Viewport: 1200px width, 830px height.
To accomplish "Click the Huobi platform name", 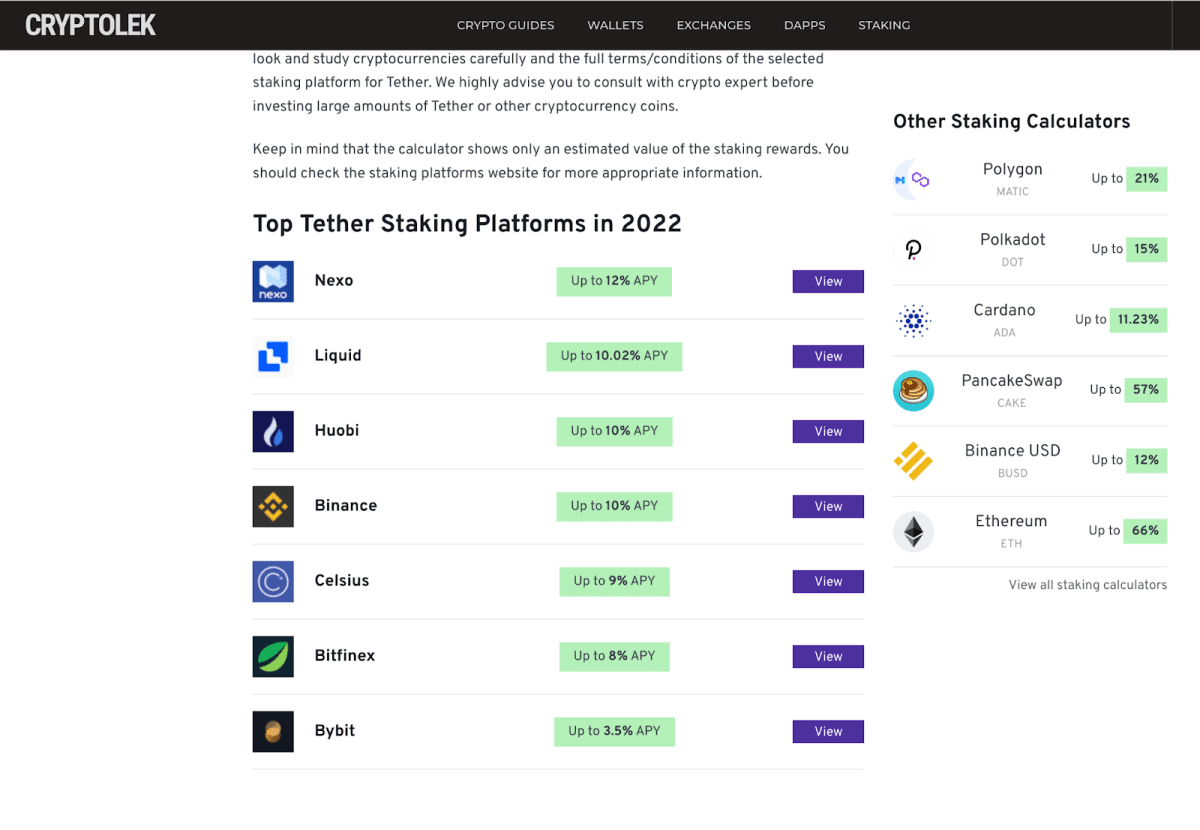I will (x=337, y=431).
